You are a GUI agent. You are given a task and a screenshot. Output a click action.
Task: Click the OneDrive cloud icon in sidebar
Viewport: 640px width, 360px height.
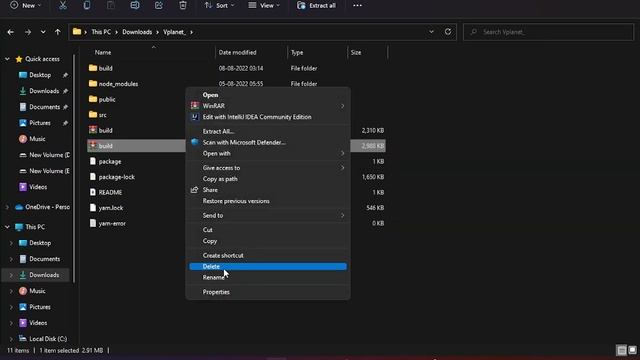[x=19, y=207]
